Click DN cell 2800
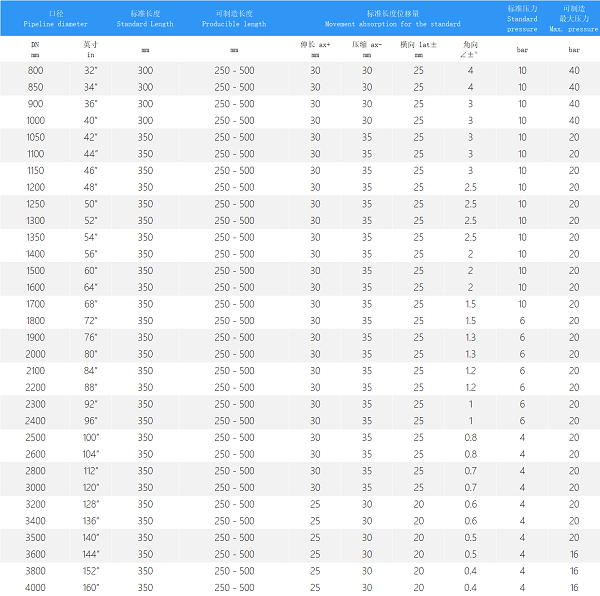 click(x=35, y=471)
